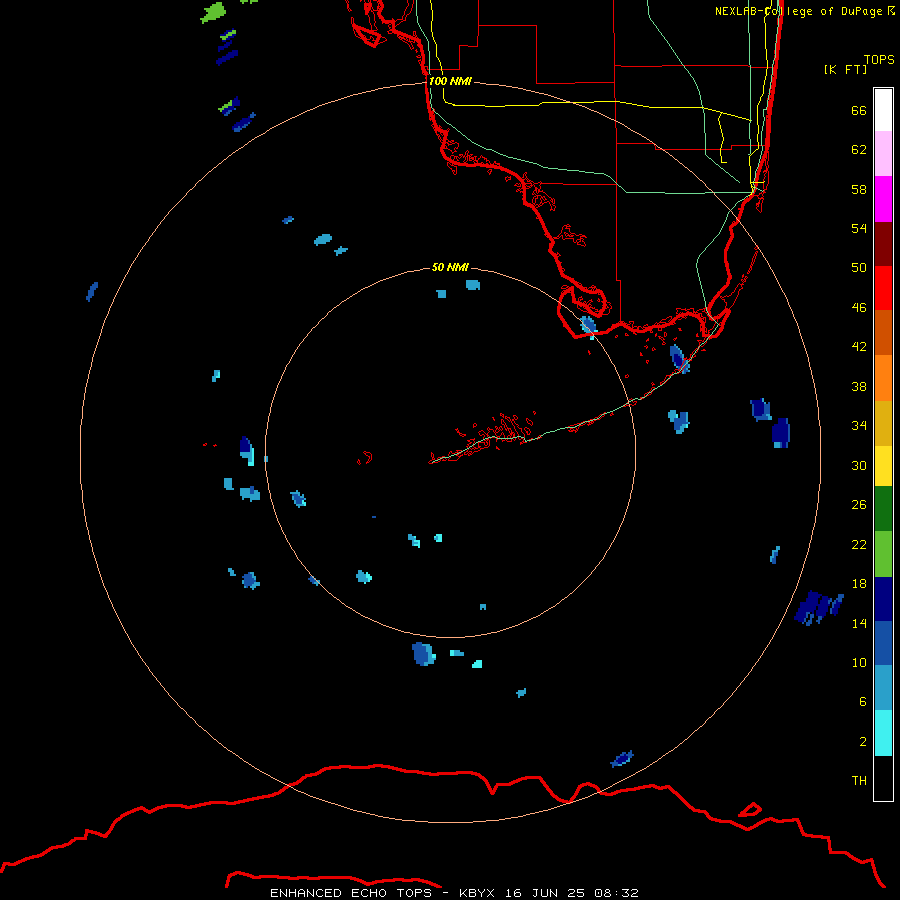900x900 pixels.
Task: Click the legend value "58"
Action: coord(859,189)
